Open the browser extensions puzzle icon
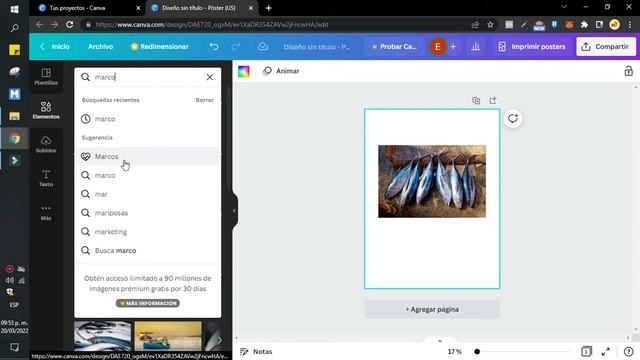The image size is (640, 360). 584,24
